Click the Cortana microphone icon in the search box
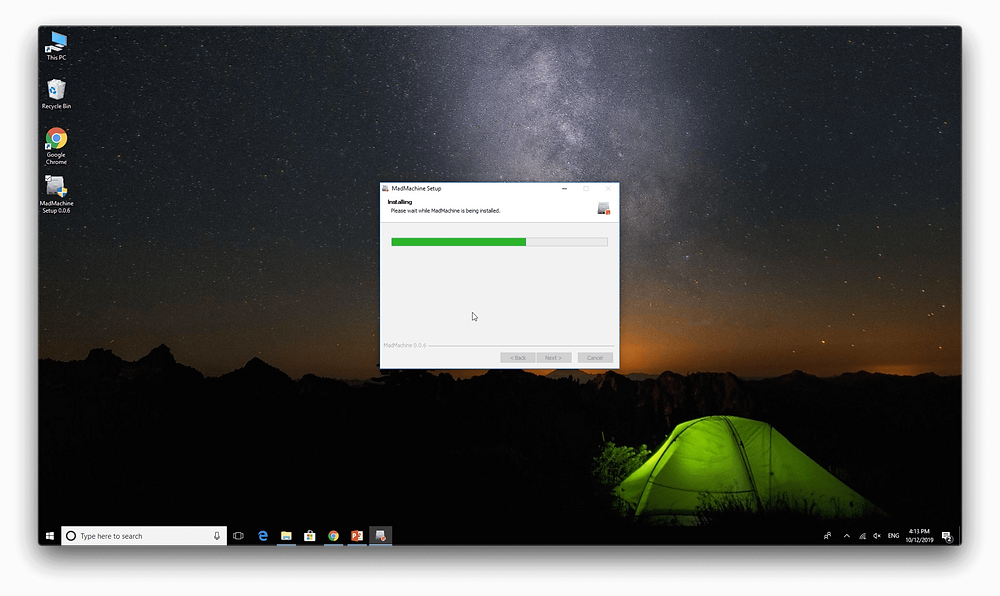This screenshot has width=1000, height=596. pyautogui.click(x=217, y=536)
